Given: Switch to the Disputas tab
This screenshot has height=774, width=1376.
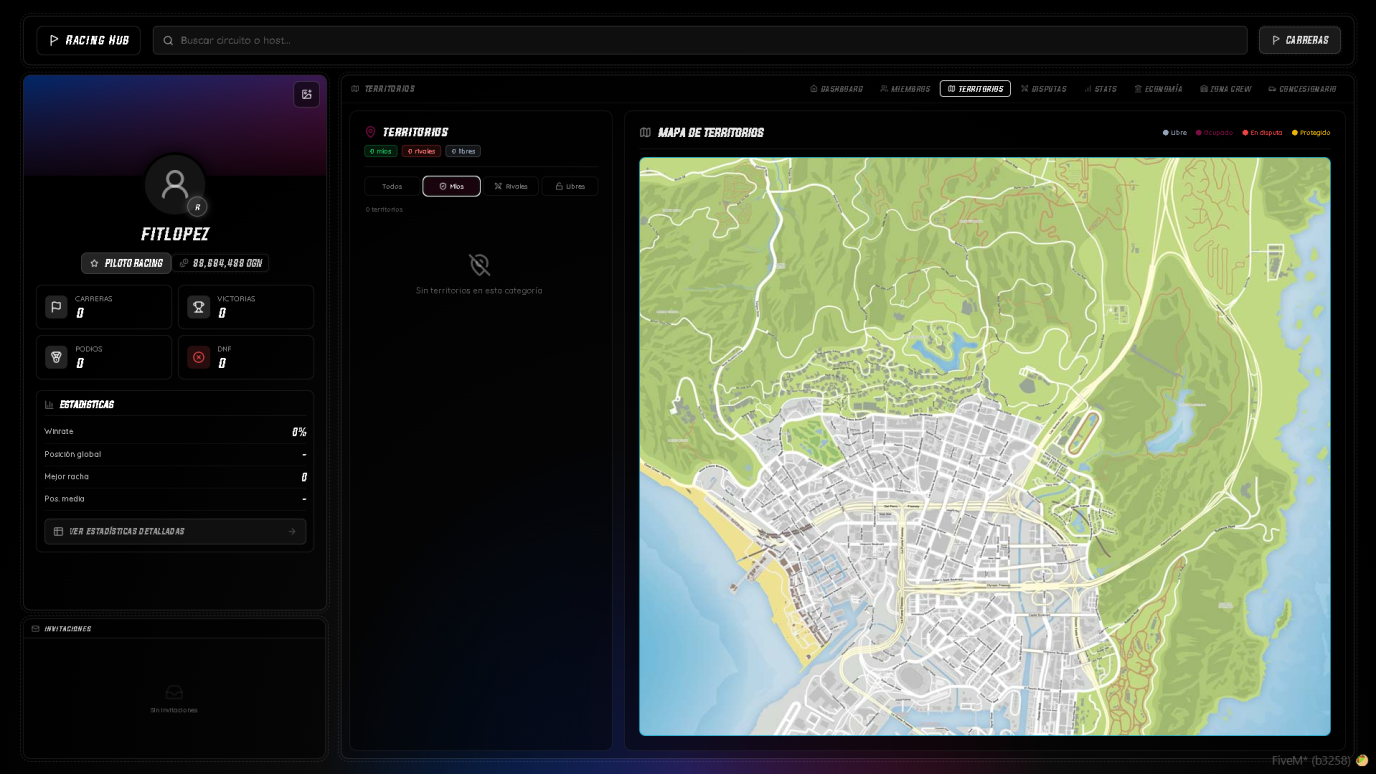Looking at the screenshot, I should (1044, 89).
